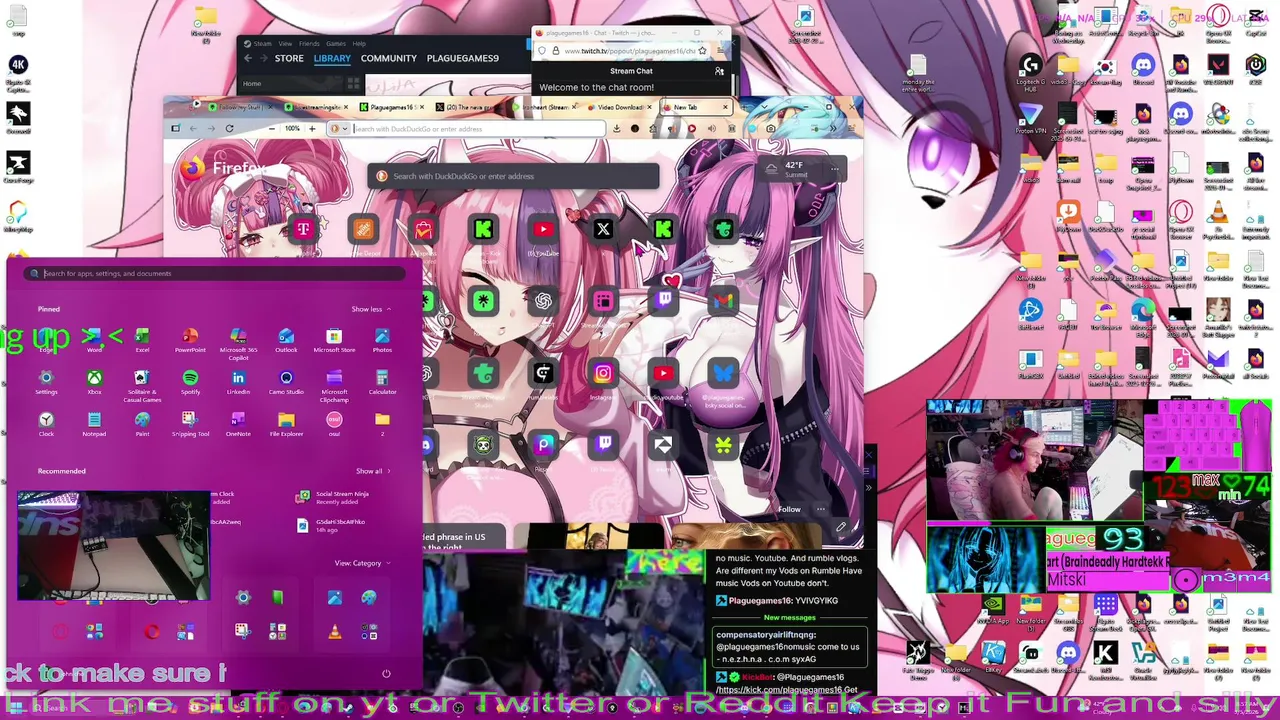The image size is (1280, 720).
Task: Open Firefox downloads toolbar icon
Action: pos(617,128)
